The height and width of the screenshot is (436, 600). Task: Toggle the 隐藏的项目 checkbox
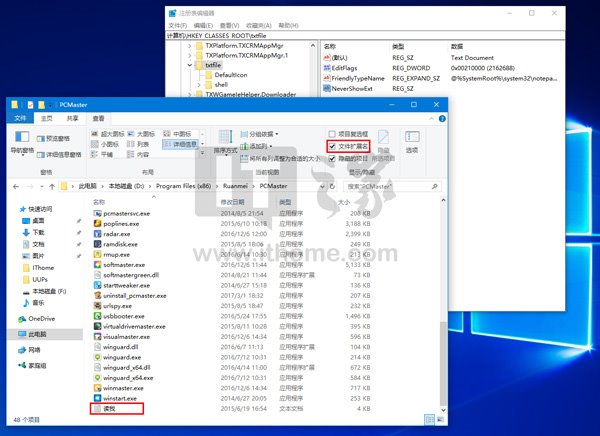(x=332, y=158)
